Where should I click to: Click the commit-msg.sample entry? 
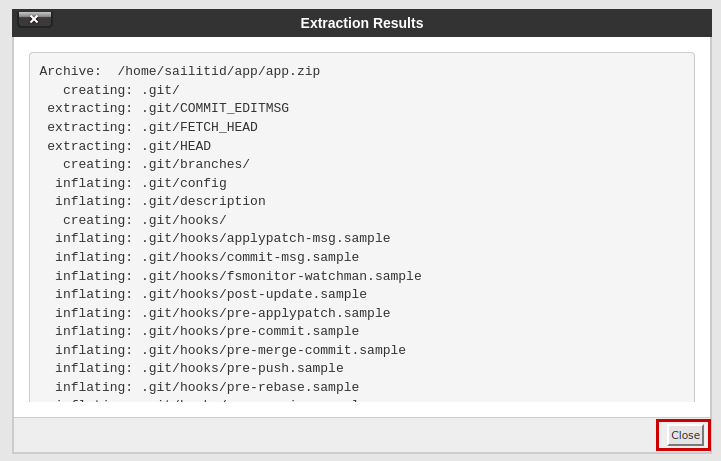pos(207,257)
